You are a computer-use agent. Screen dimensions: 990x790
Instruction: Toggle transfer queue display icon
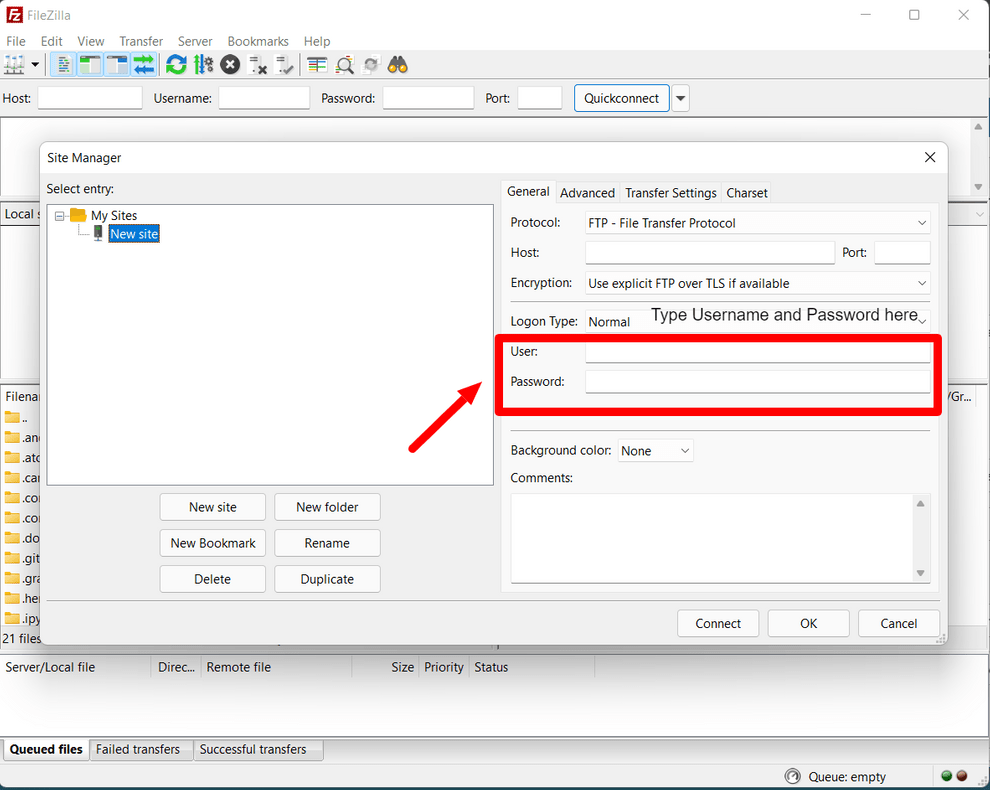[145, 64]
